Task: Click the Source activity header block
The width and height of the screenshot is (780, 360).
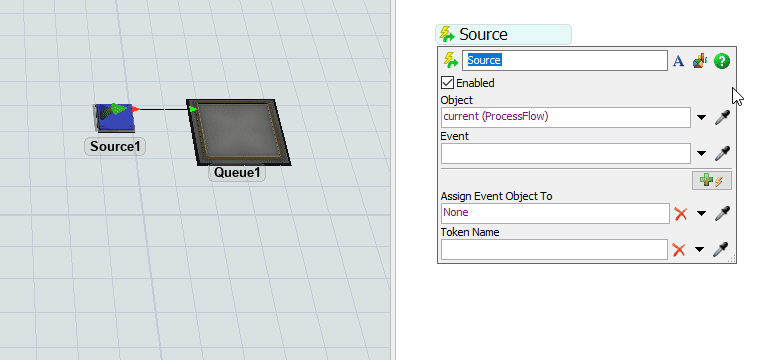Action: (503, 34)
